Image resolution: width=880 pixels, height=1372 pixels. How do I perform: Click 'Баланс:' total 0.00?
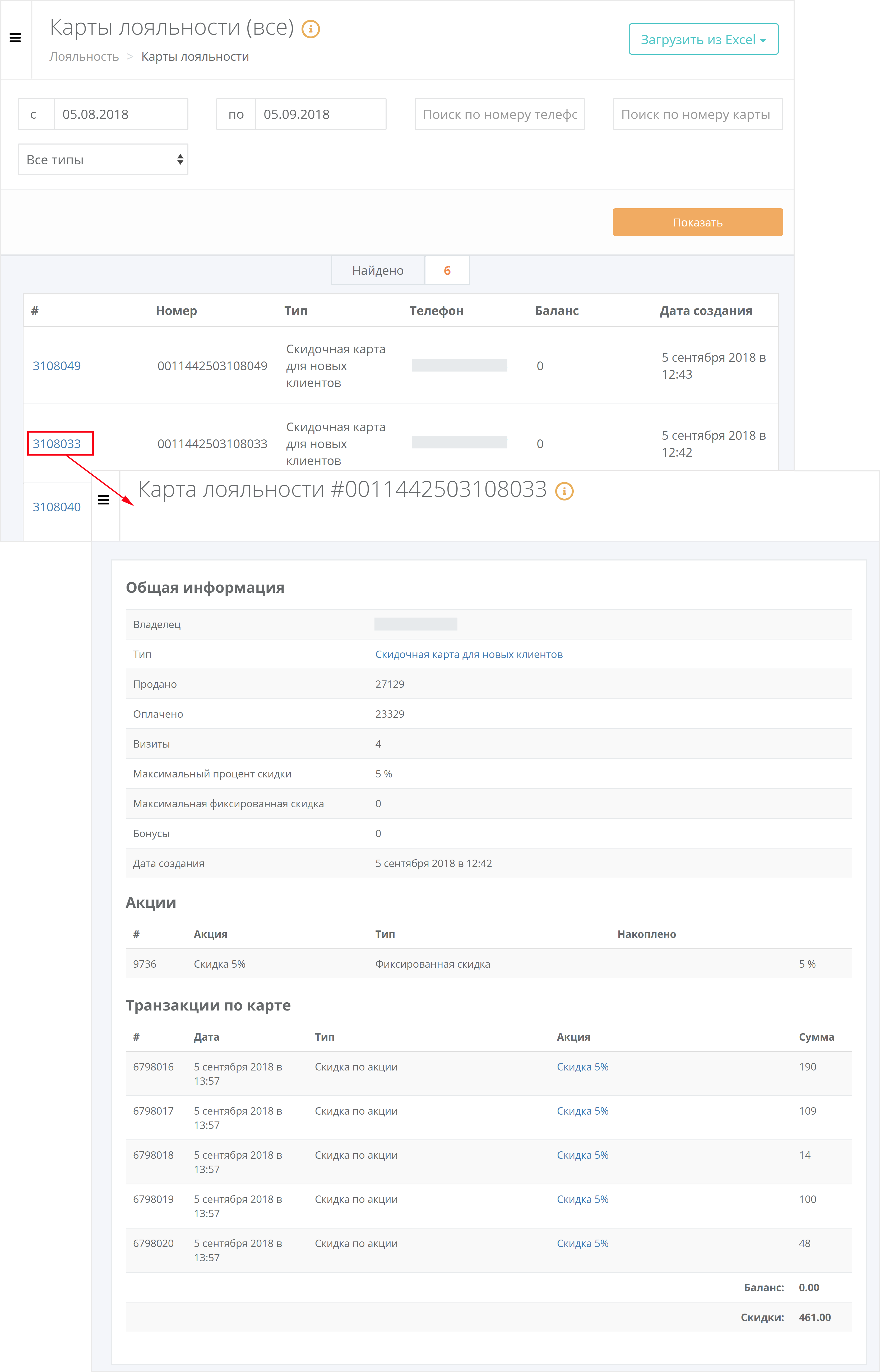click(x=809, y=1287)
